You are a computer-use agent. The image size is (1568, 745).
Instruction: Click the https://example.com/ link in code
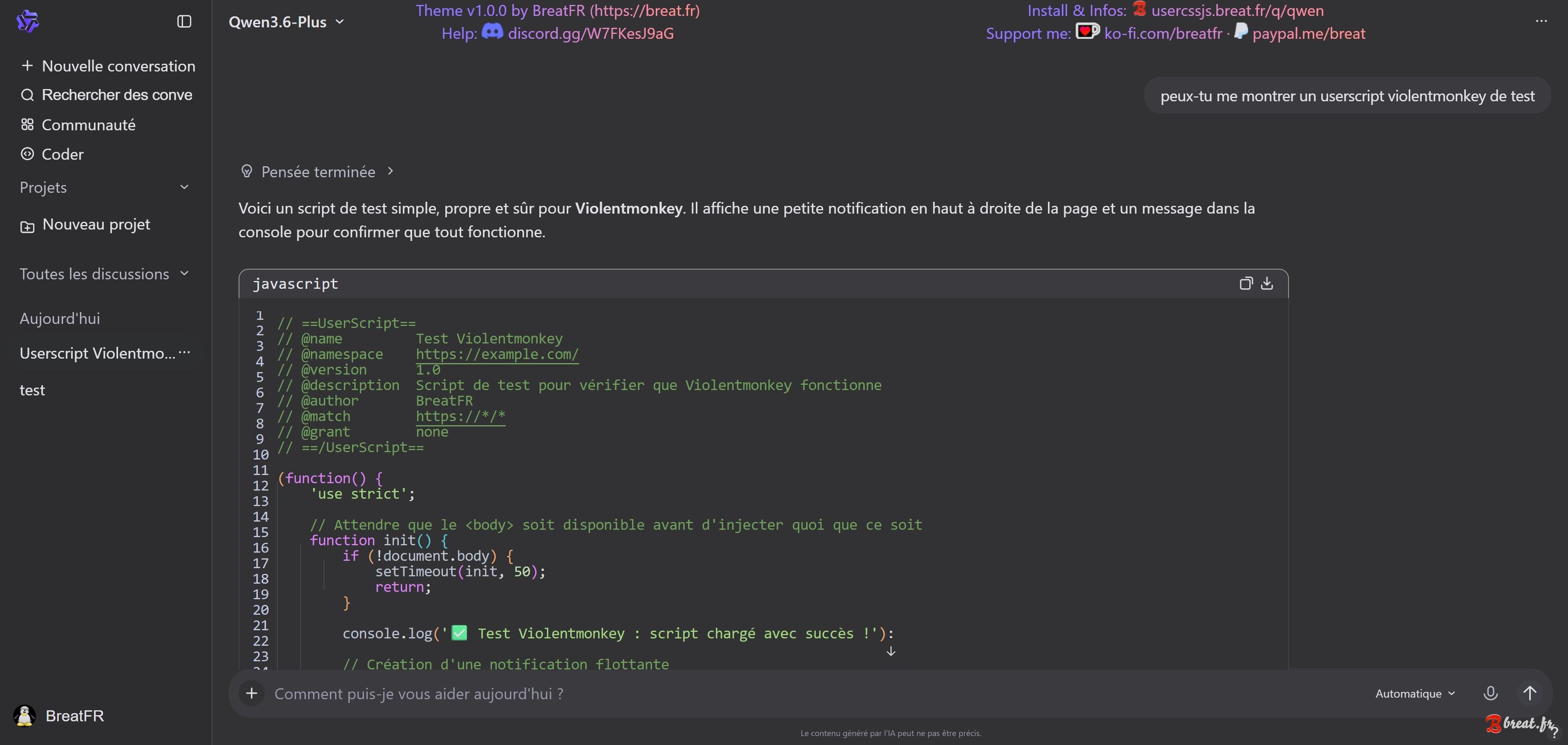(x=497, y=354)
